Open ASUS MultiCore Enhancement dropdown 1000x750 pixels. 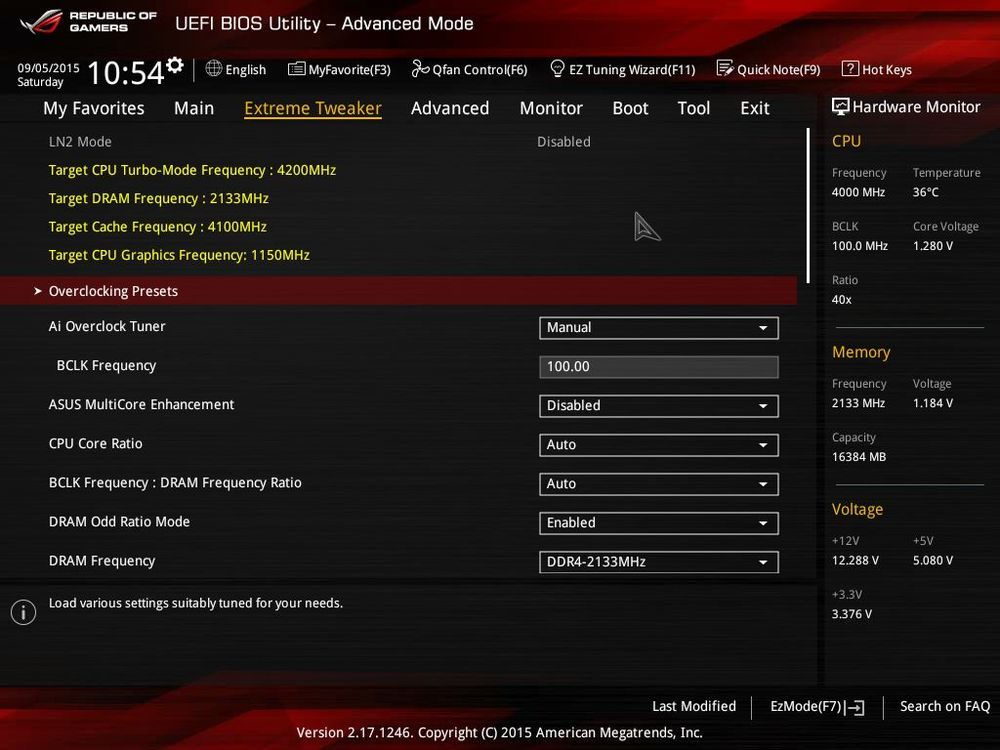(x=658, y=406)
